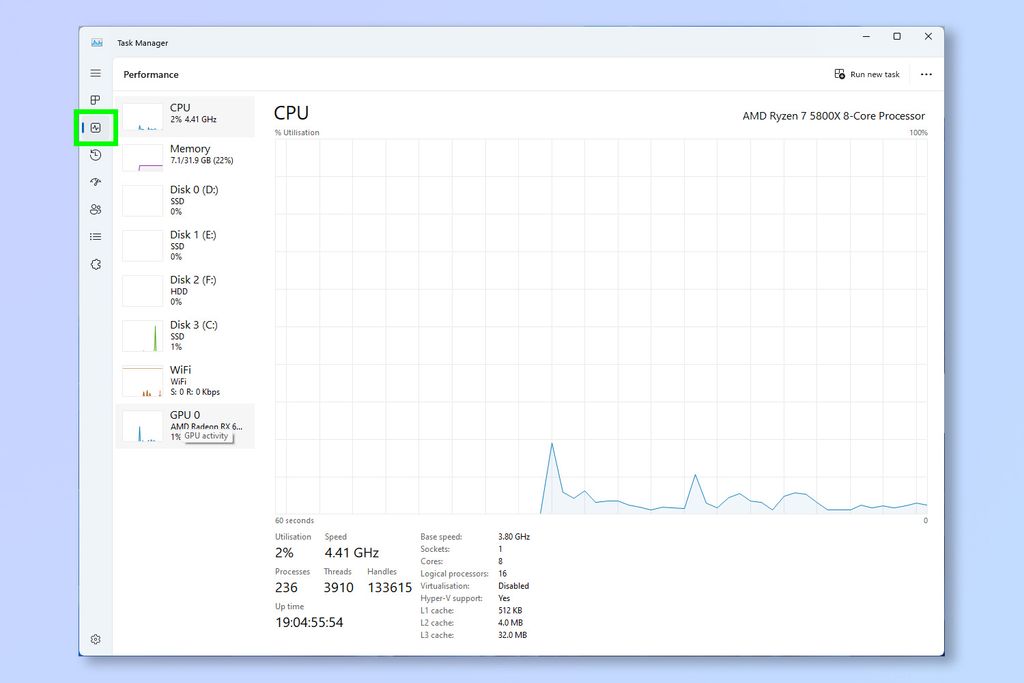Open the Users page icon
Image resolution: width=1024 pixels, height=683 pixels.
(x=95, y=209)
